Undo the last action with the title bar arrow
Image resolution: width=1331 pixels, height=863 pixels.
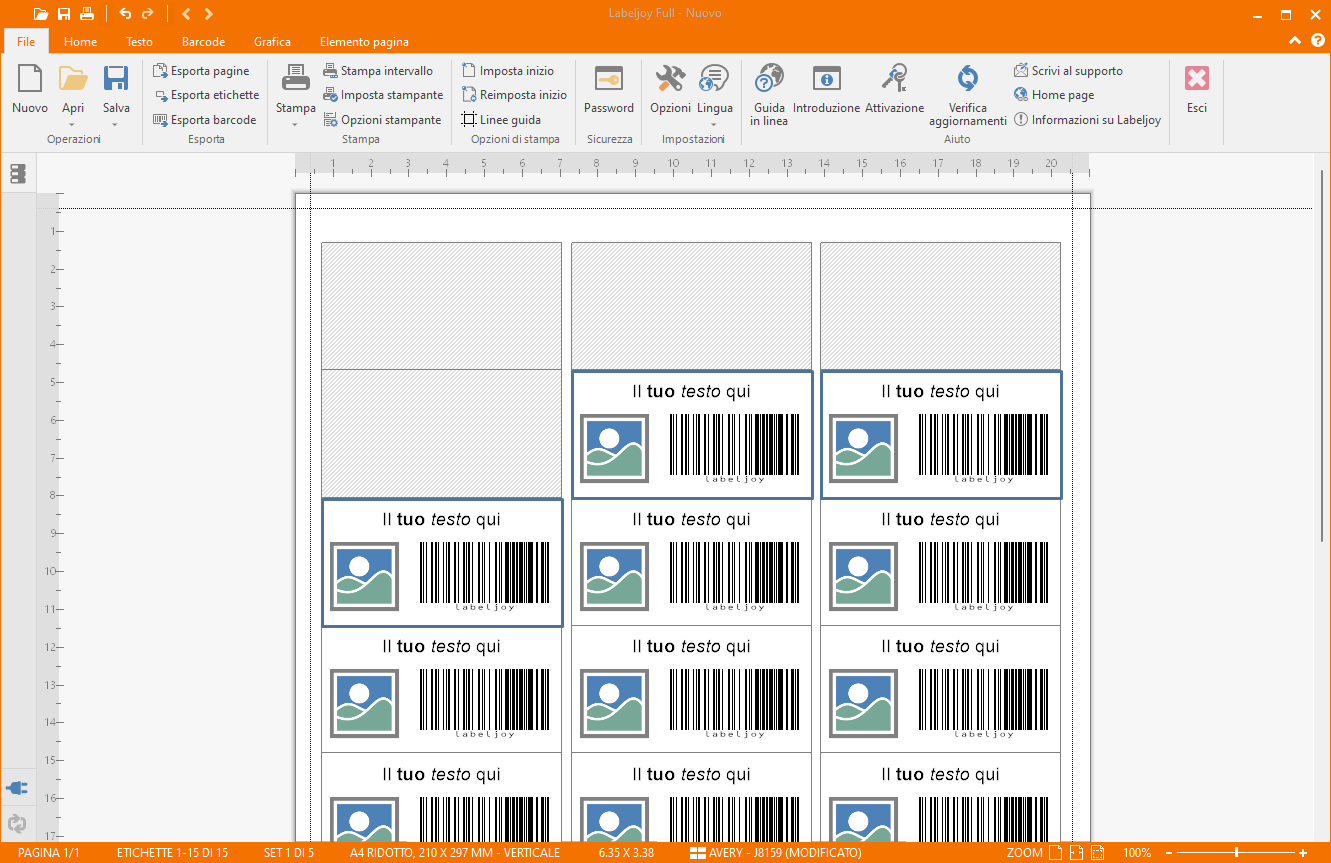(125, 14)
